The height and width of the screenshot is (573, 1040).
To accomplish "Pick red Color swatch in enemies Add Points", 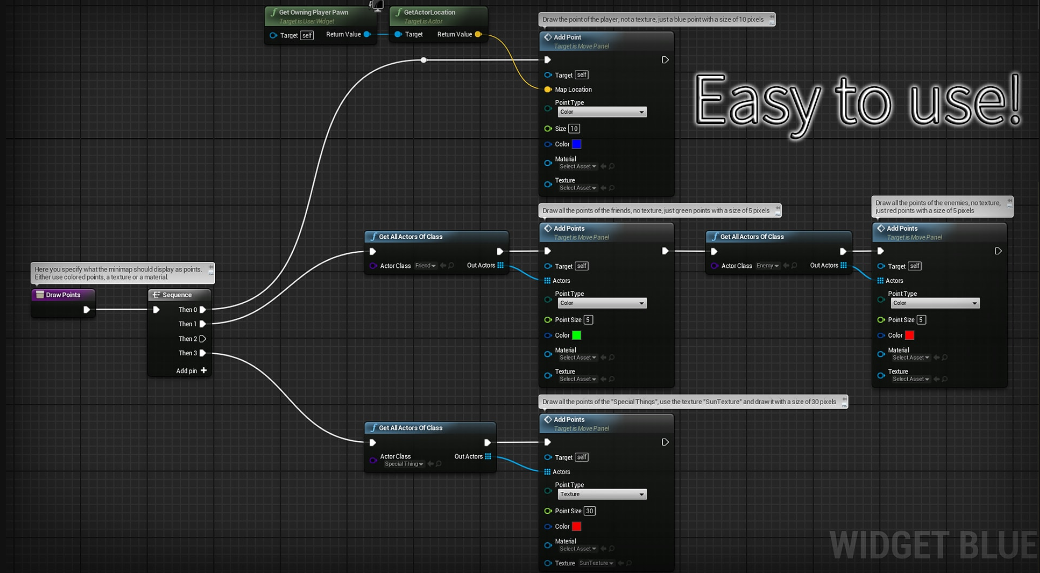I will tap(909, 335).
